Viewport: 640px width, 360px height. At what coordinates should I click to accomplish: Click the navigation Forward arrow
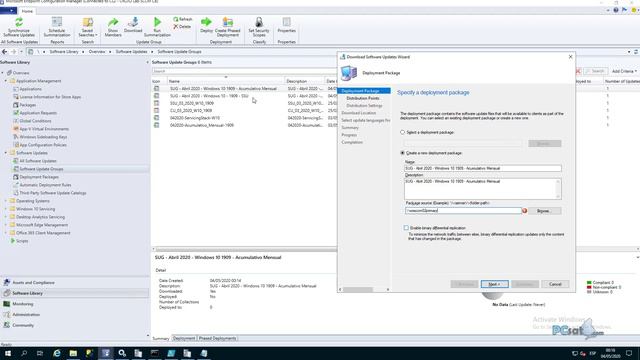(13, 52)
